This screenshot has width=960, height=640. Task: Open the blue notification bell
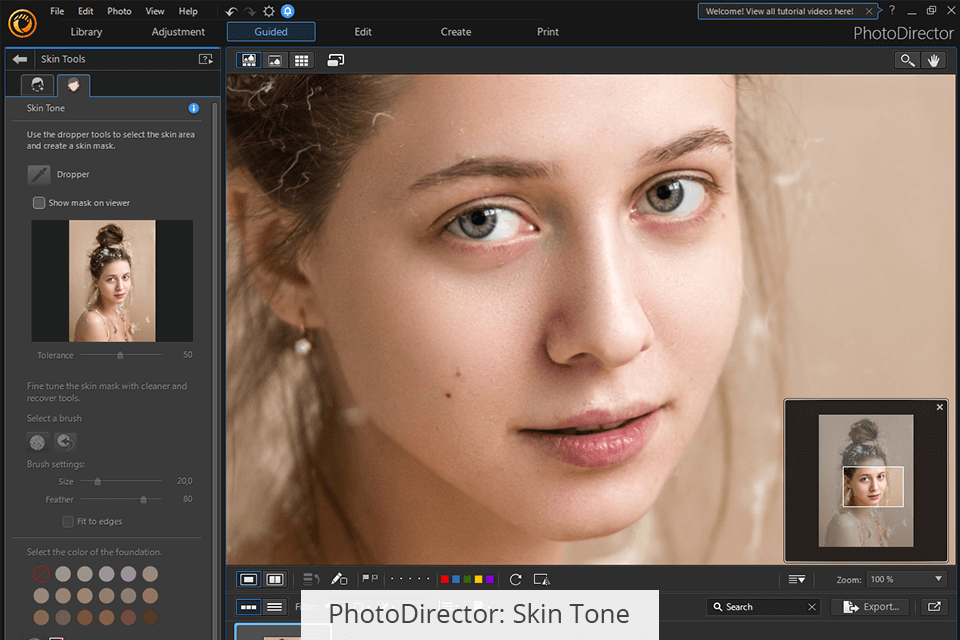pos(288,11)
